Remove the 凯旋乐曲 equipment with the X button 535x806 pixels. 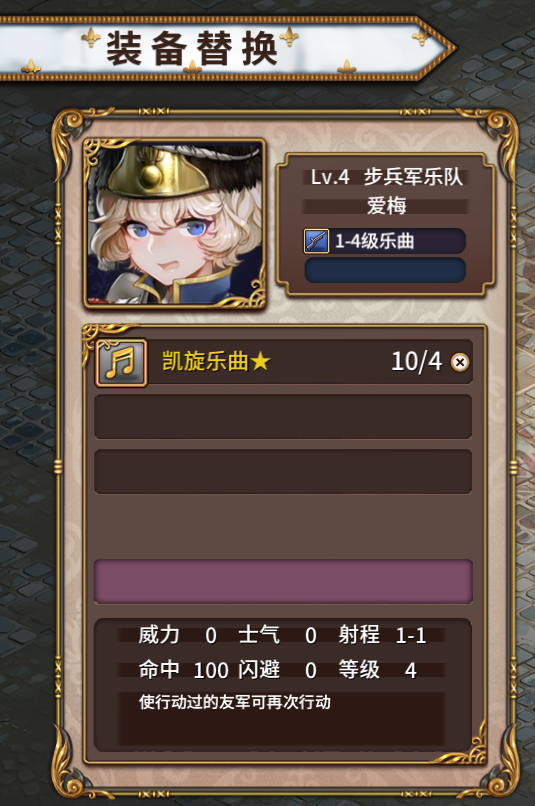(459, 362)
